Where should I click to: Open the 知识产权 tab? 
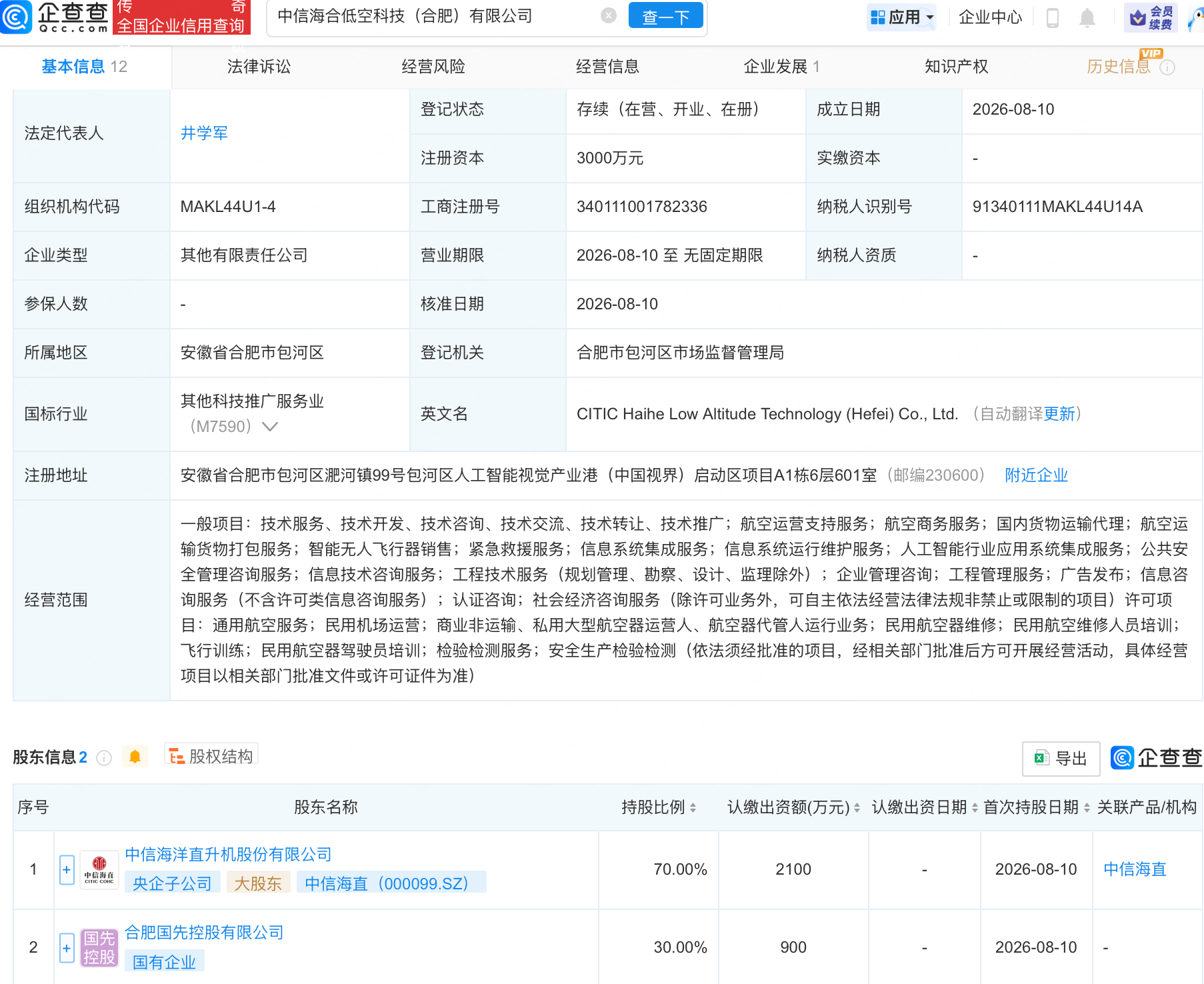point(956,67)
